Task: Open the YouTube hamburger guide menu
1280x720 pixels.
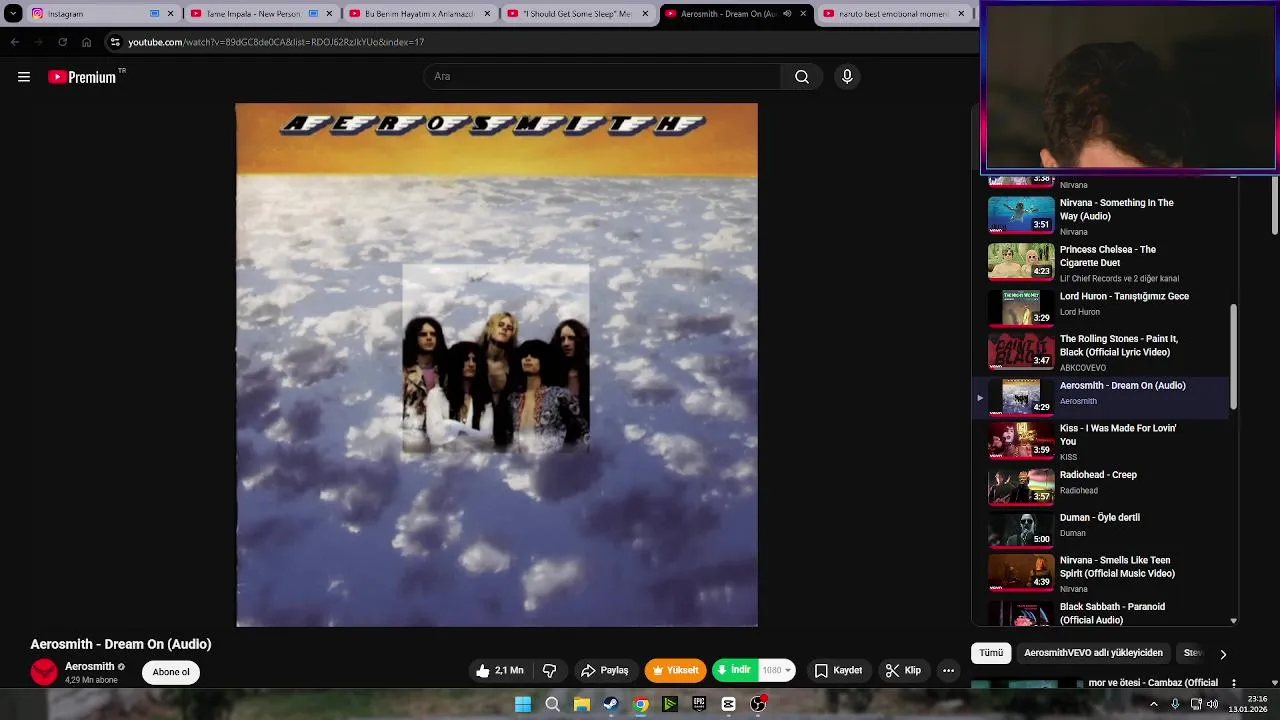Action: 24,77
